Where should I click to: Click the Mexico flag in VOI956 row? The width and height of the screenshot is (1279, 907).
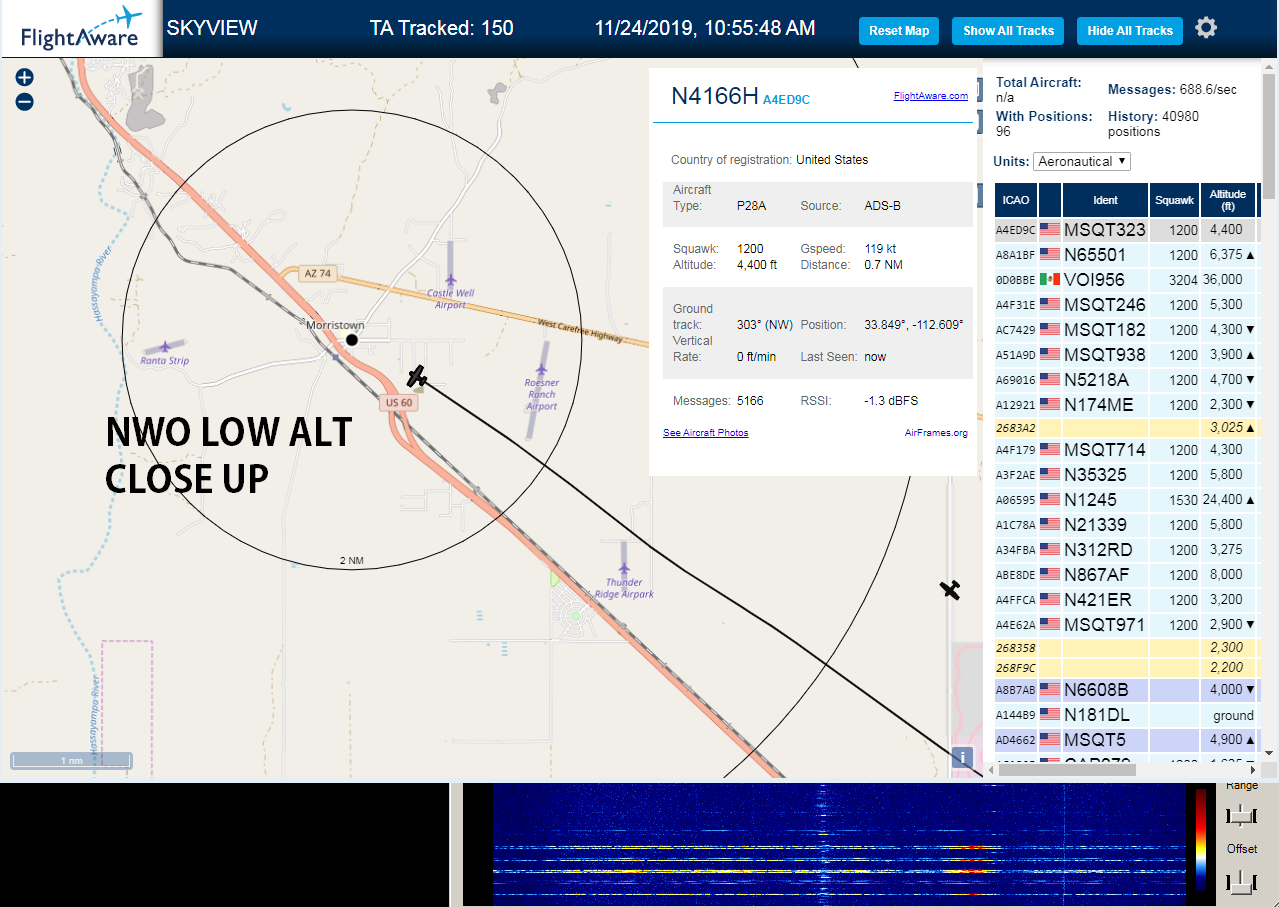click(1050, 279)
